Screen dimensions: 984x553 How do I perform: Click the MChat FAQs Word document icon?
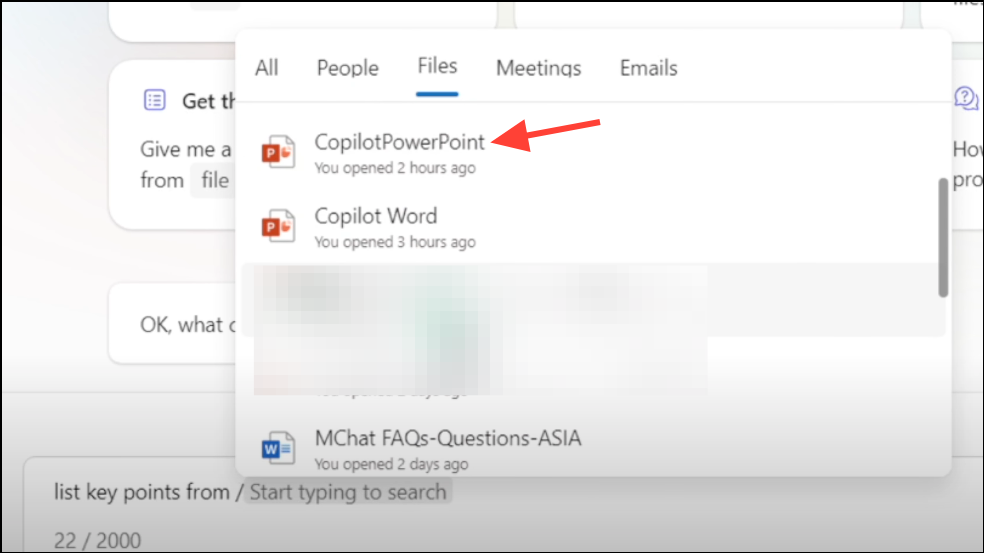[278, 448]
